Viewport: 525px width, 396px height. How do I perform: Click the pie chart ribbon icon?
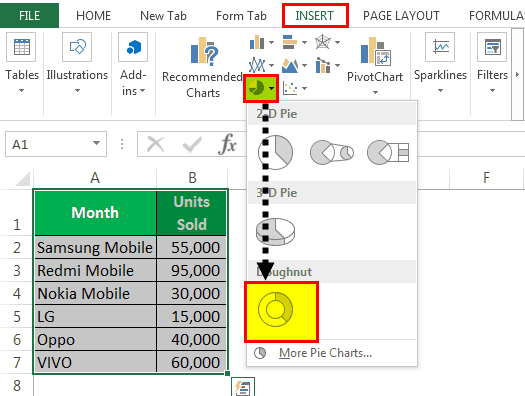(257, 88)
